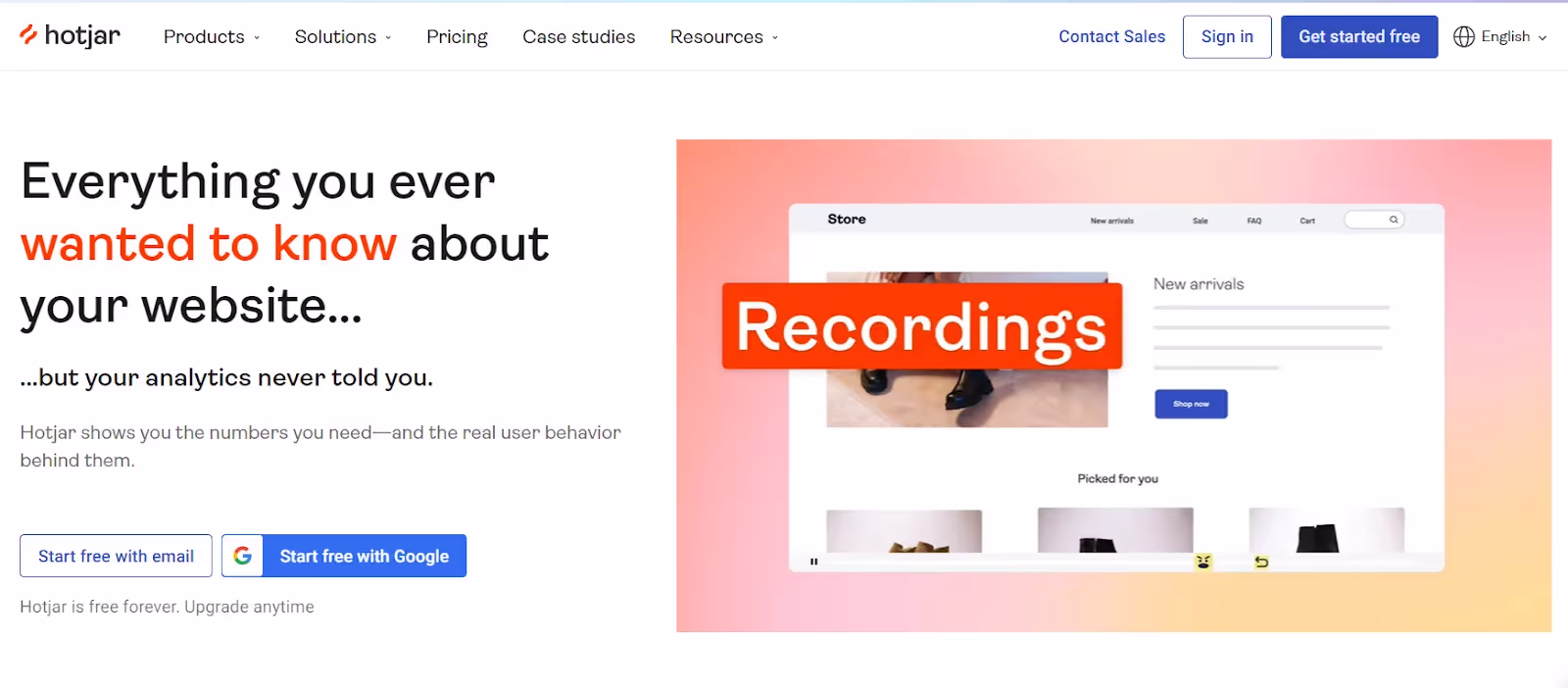Screen dimensions: 1568x688
Task: Click the Recordings label overlay
Action: click(921, 326)
